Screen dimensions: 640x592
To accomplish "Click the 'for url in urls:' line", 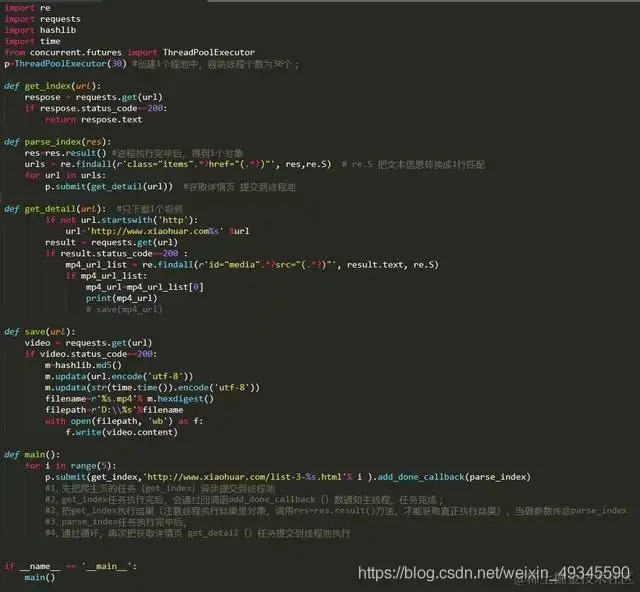I will click(x=65, y=175).
